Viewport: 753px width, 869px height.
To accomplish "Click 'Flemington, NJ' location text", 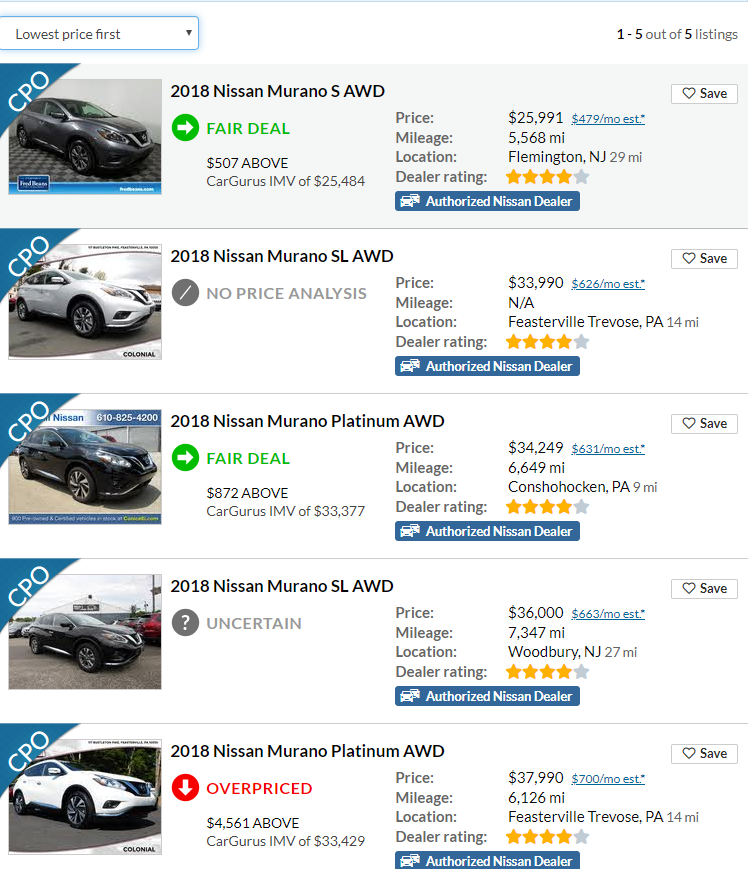I will (x=557, y=157).
